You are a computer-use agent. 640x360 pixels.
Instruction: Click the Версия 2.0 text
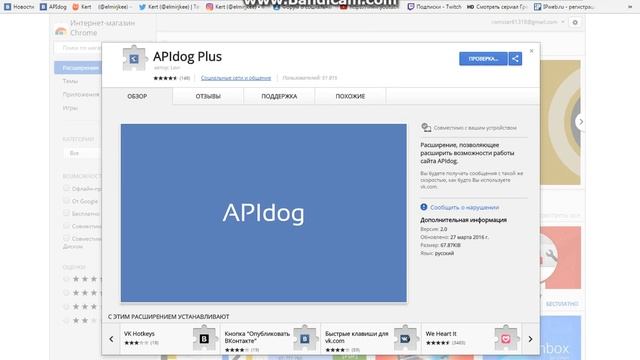coord(433,229)
